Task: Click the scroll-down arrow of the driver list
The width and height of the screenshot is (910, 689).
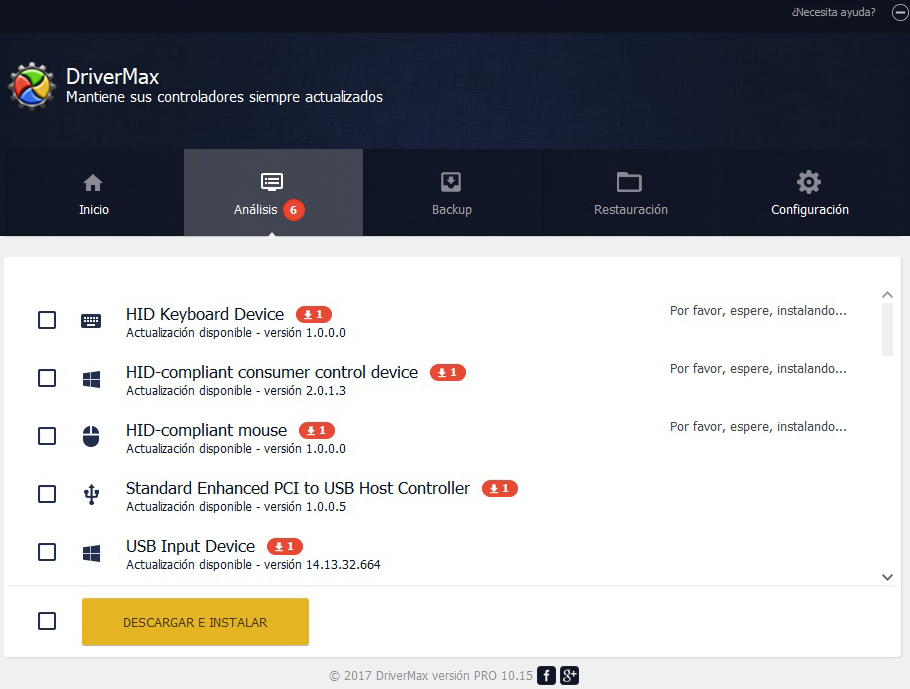Action: coord(887,577)
